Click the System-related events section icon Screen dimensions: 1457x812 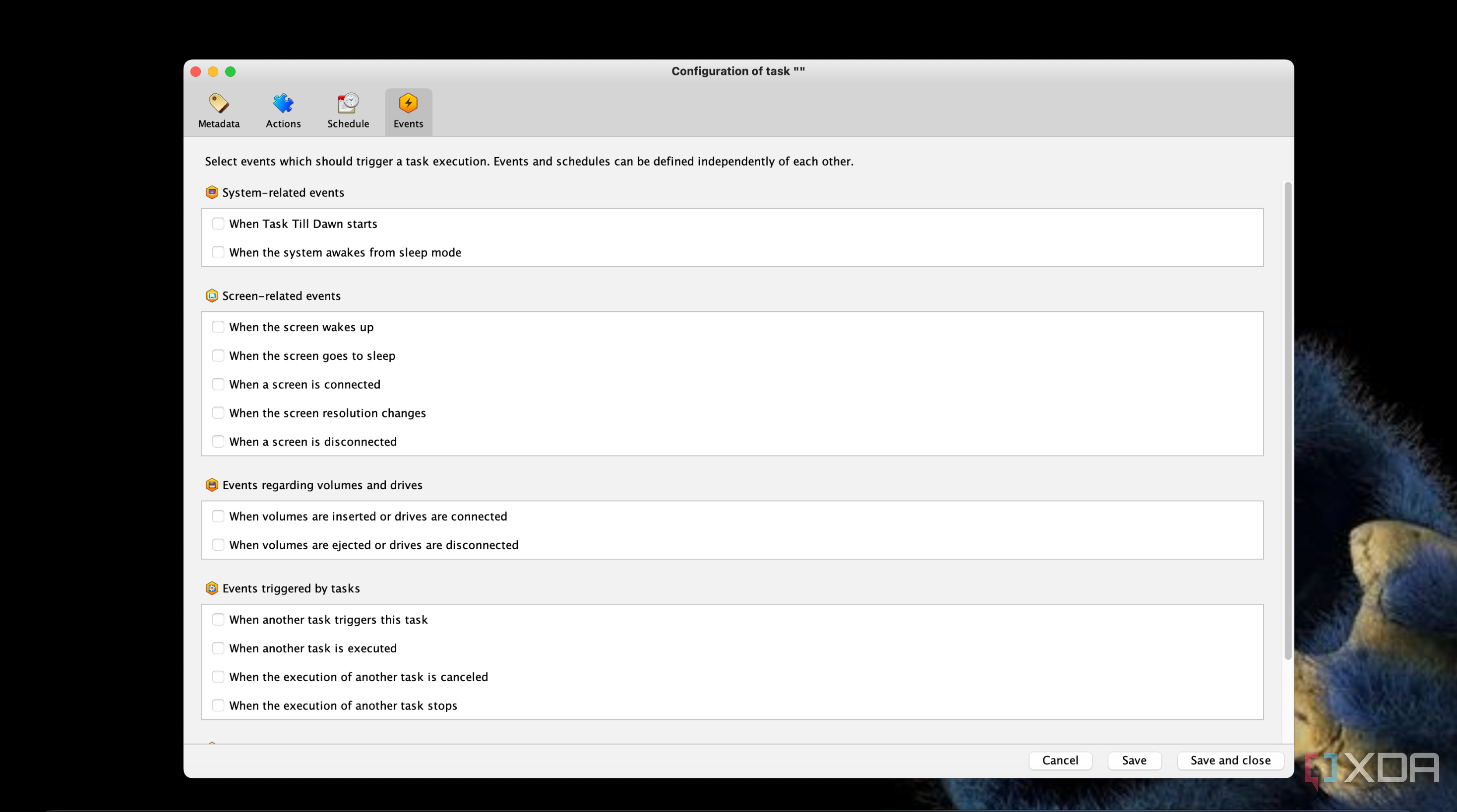click(212, 192)
